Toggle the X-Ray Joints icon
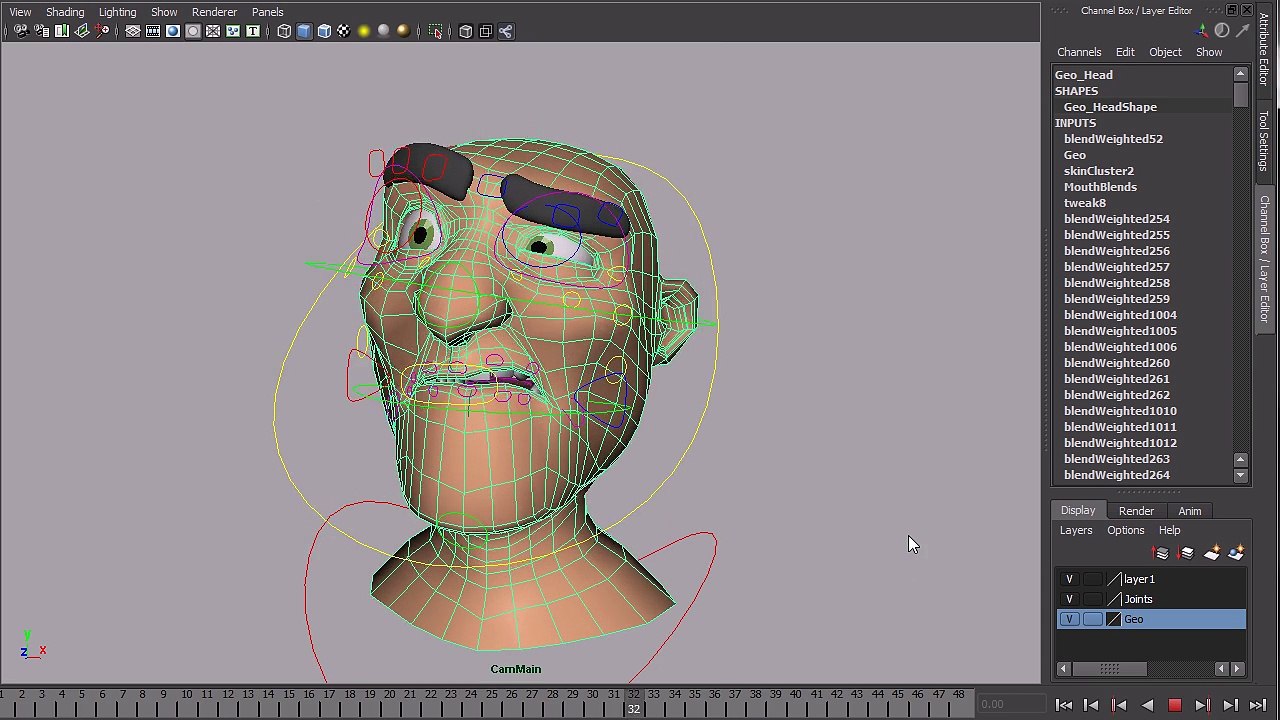 click(x=506, y=31)
